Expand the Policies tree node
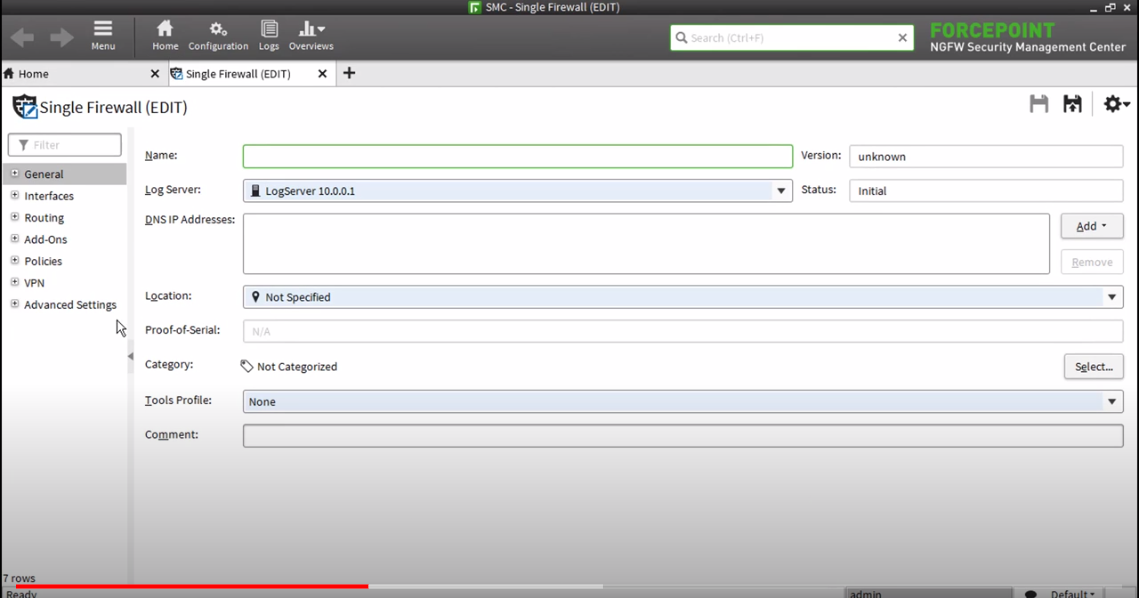This screenshot has height=598, width=1139. (15, 261)
